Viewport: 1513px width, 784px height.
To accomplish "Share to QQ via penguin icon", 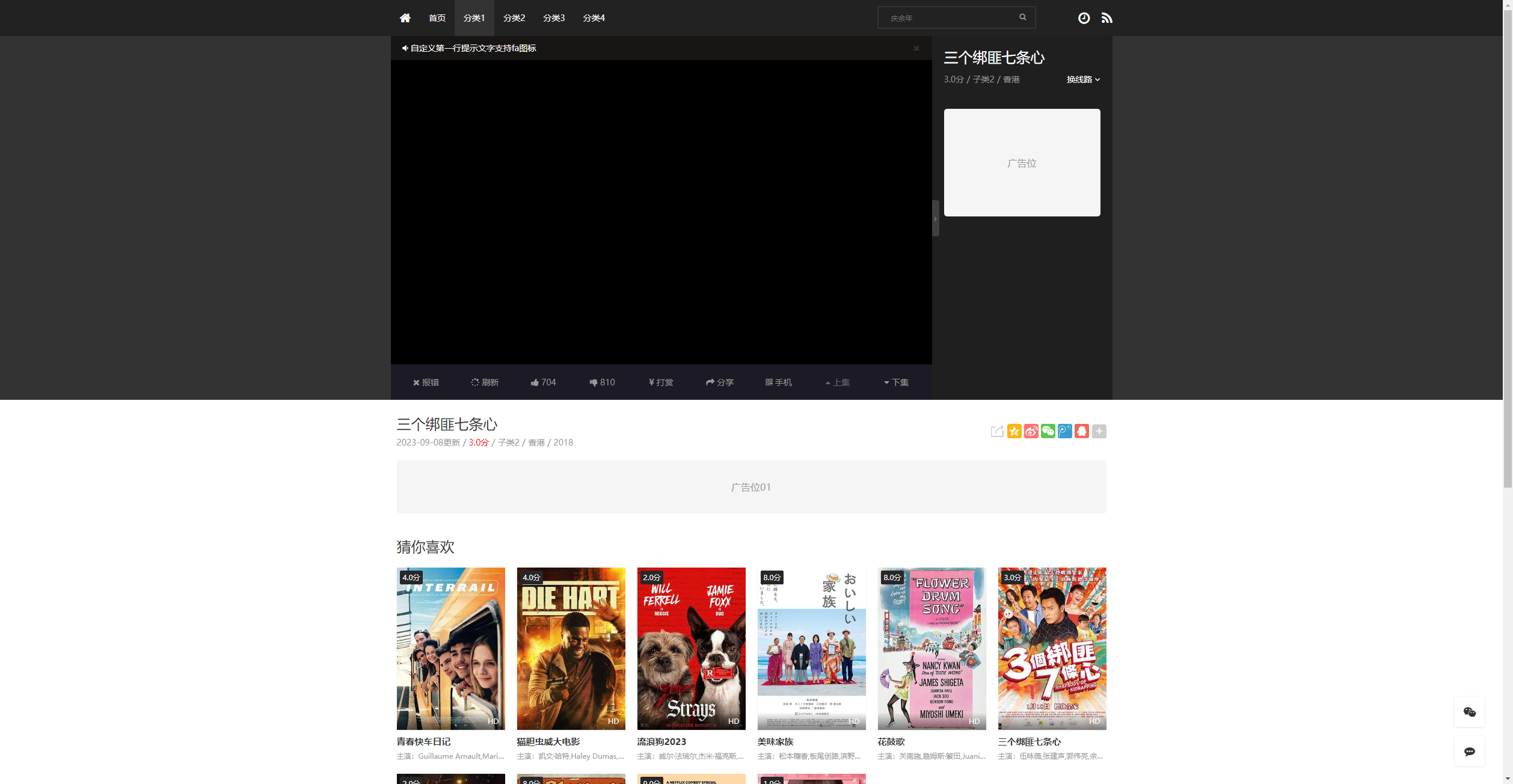I will pos(1081,431).
